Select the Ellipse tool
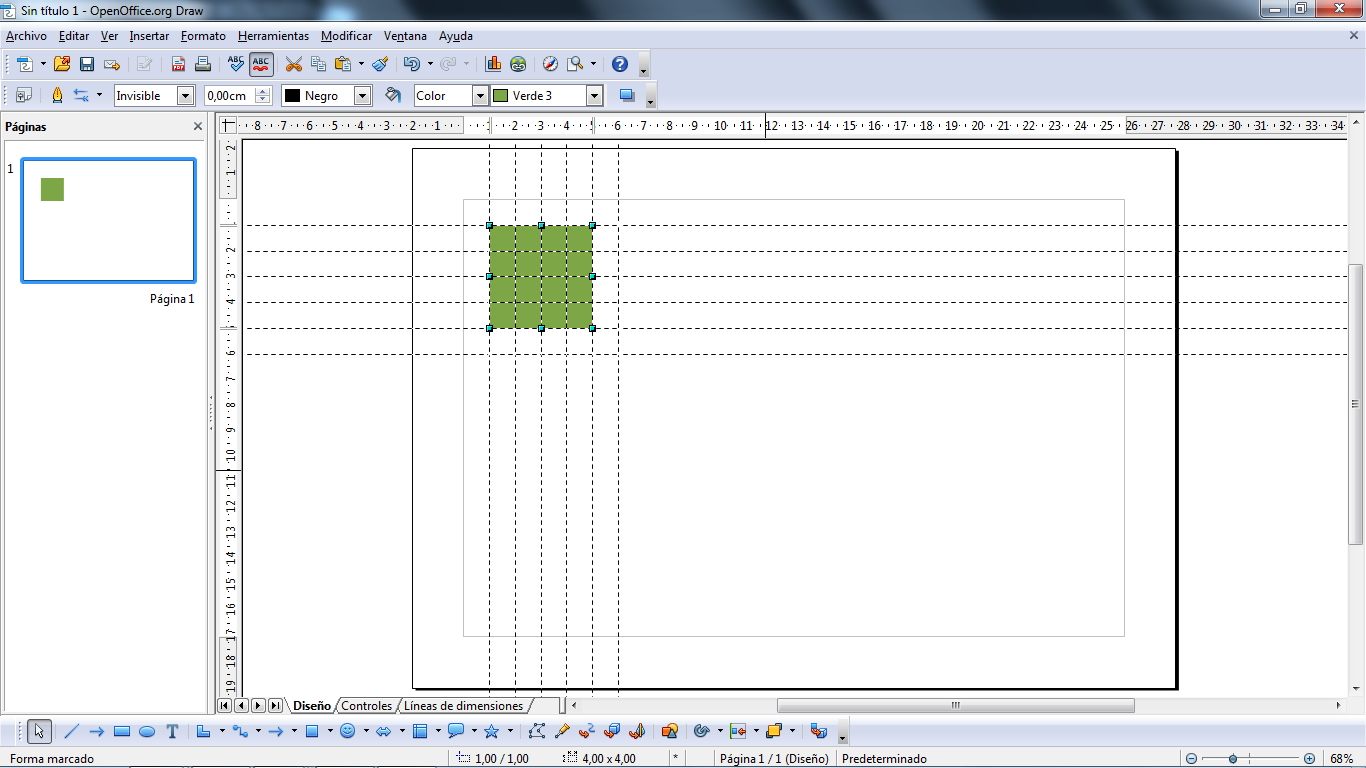 click(147, 731)
